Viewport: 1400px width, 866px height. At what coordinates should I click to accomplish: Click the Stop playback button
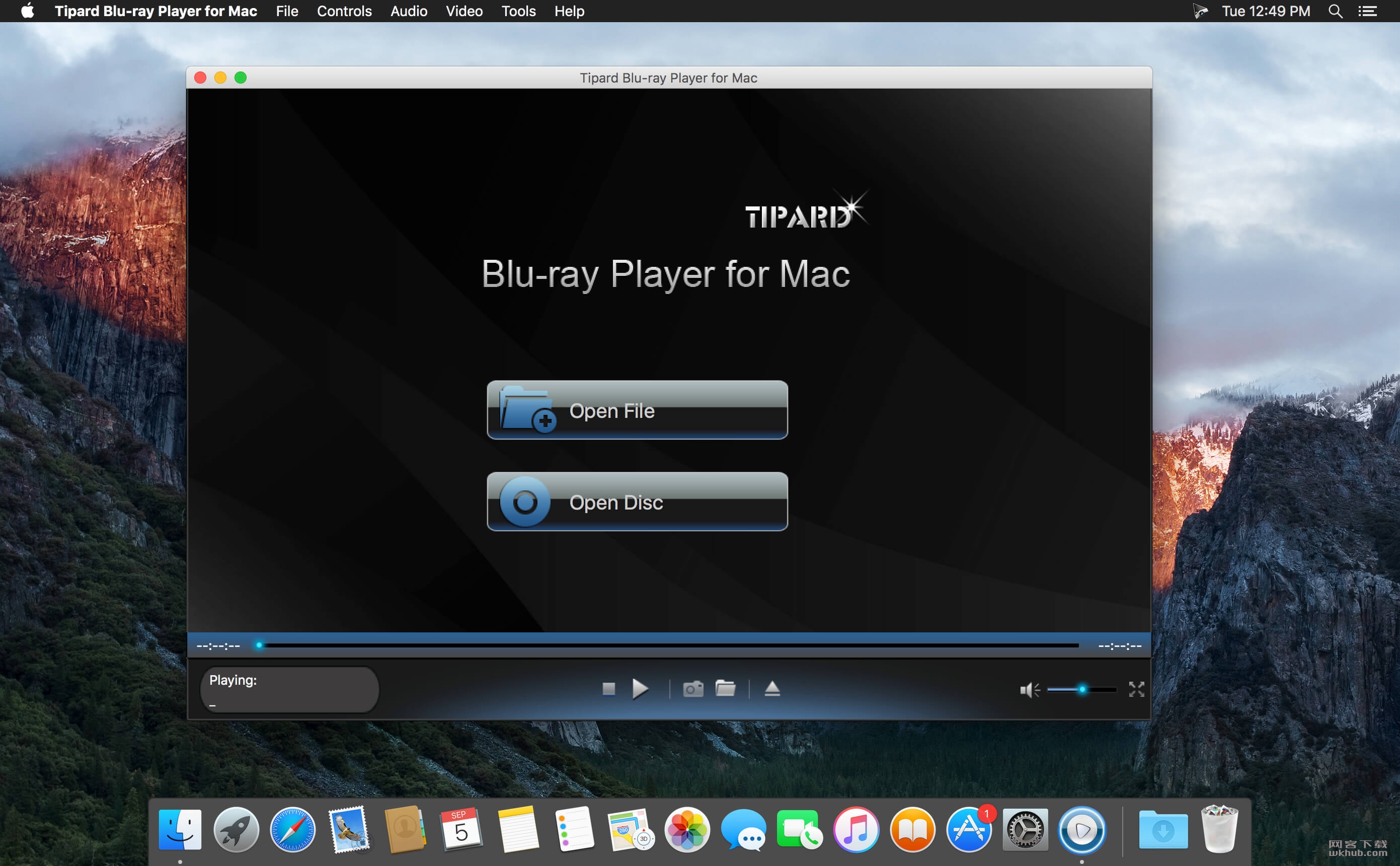pyautogui.click(x=608, y=688)
